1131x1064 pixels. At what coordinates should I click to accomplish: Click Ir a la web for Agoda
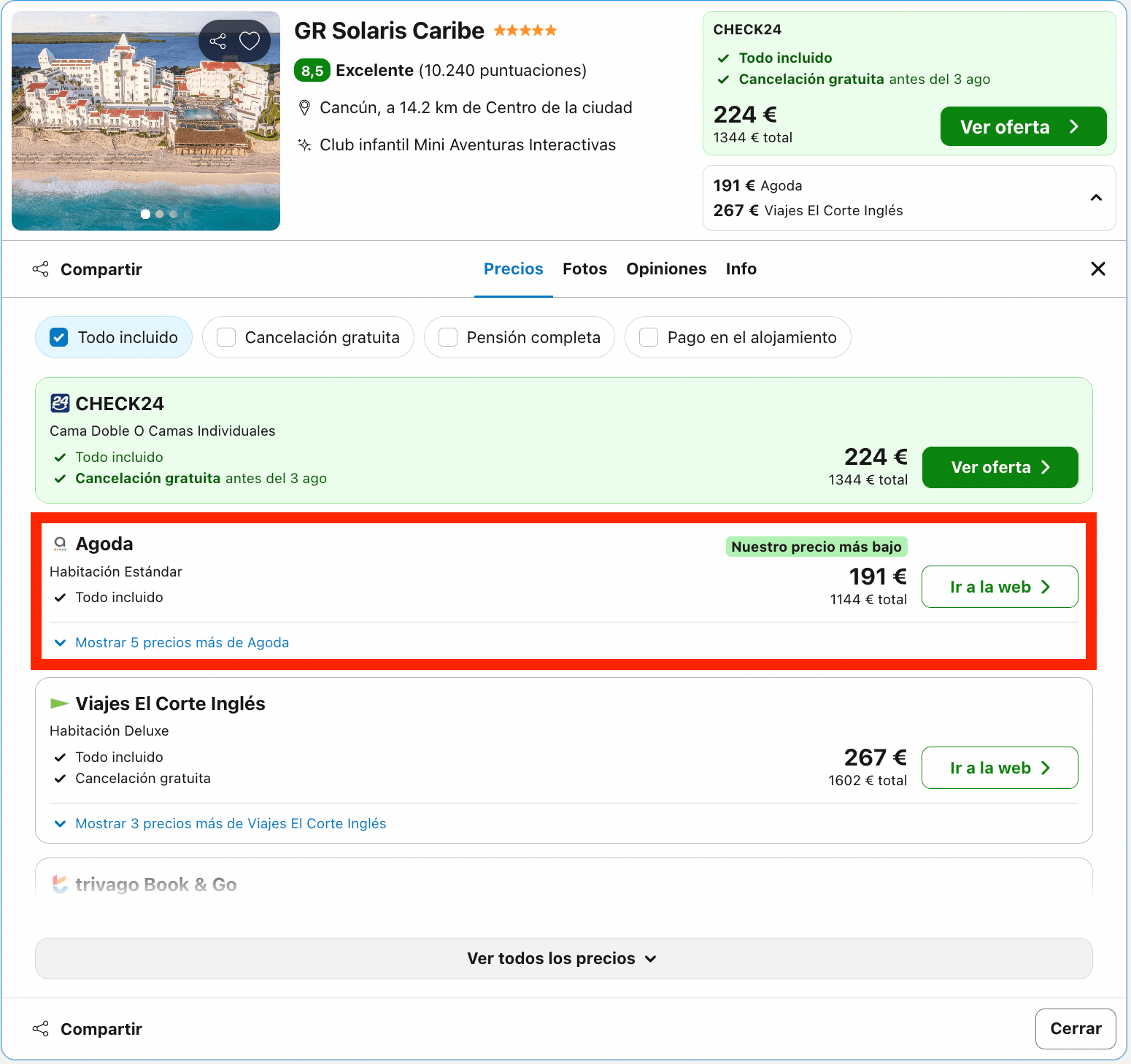click(1000, 587)
